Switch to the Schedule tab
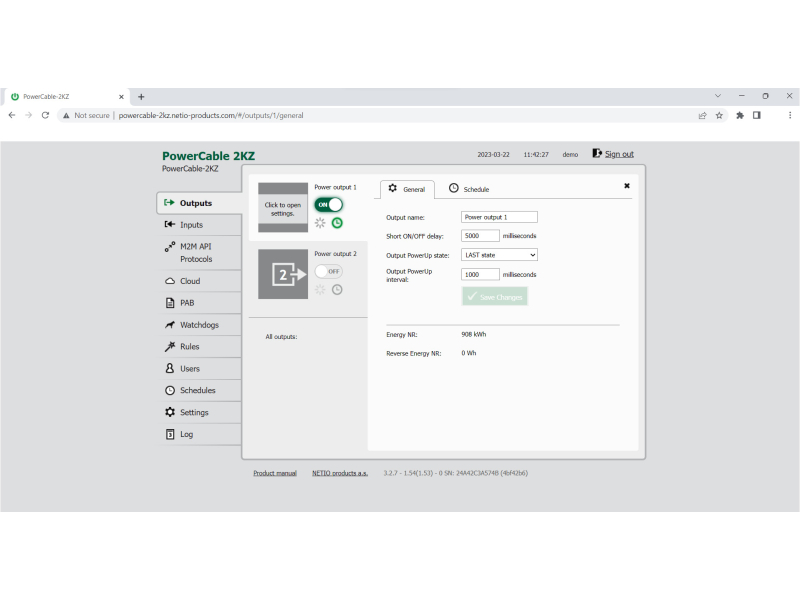The image size is (800, 600). 469,189
